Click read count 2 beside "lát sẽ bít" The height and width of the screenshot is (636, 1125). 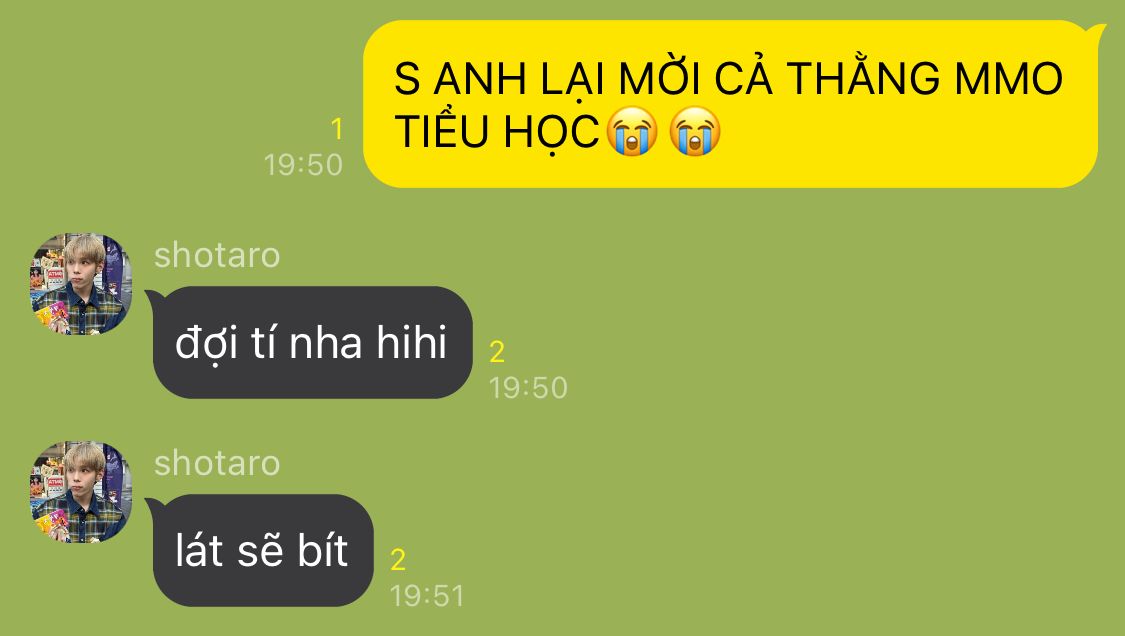[398, 560]
